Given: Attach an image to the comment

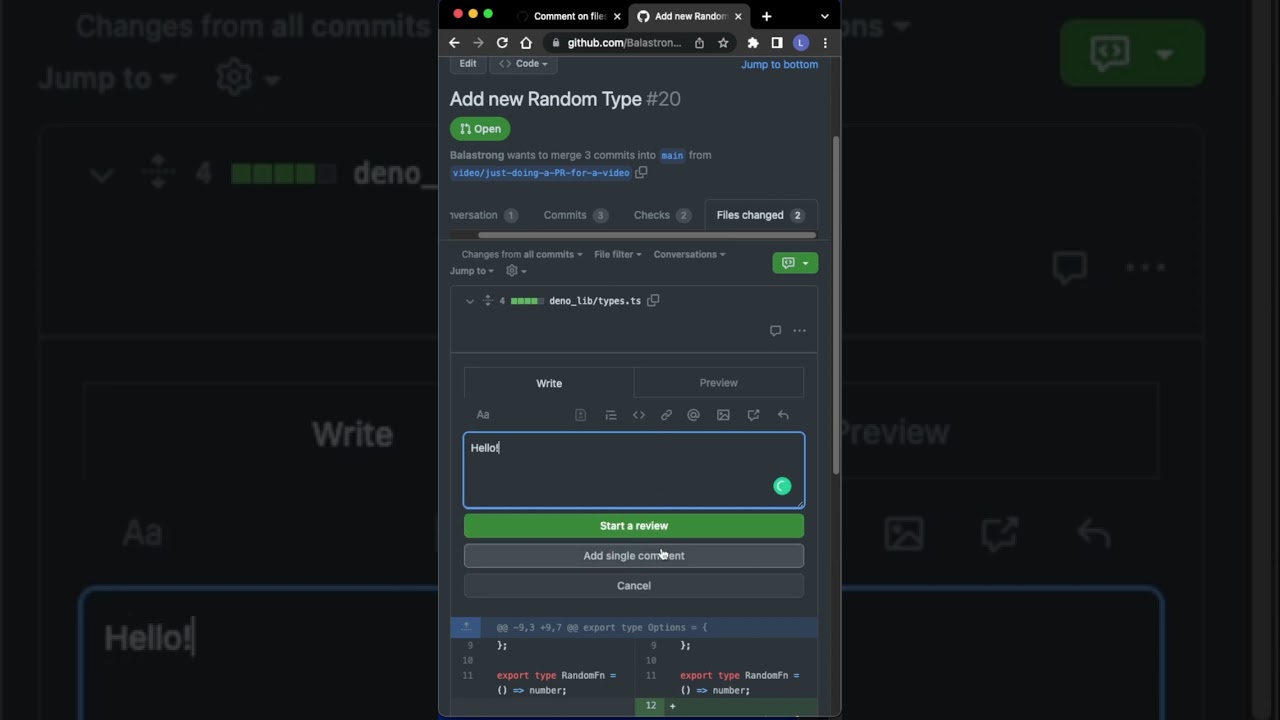Looking at the screenshot, I should pos(723,415).
